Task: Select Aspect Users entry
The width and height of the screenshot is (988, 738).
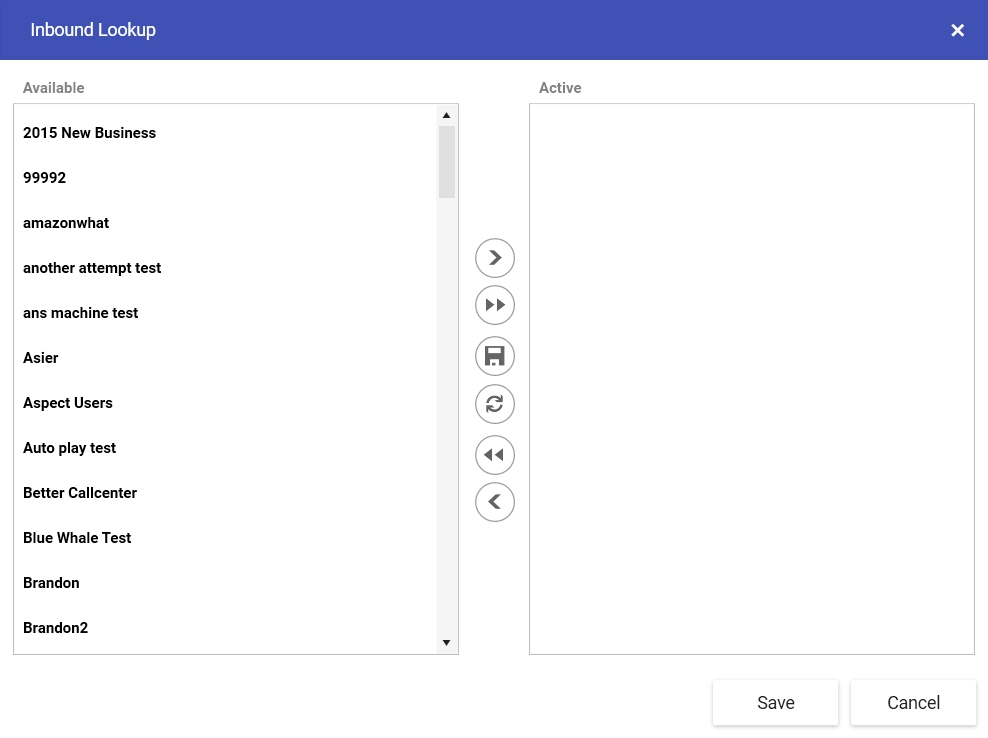Action: click(x=225, y=403)
